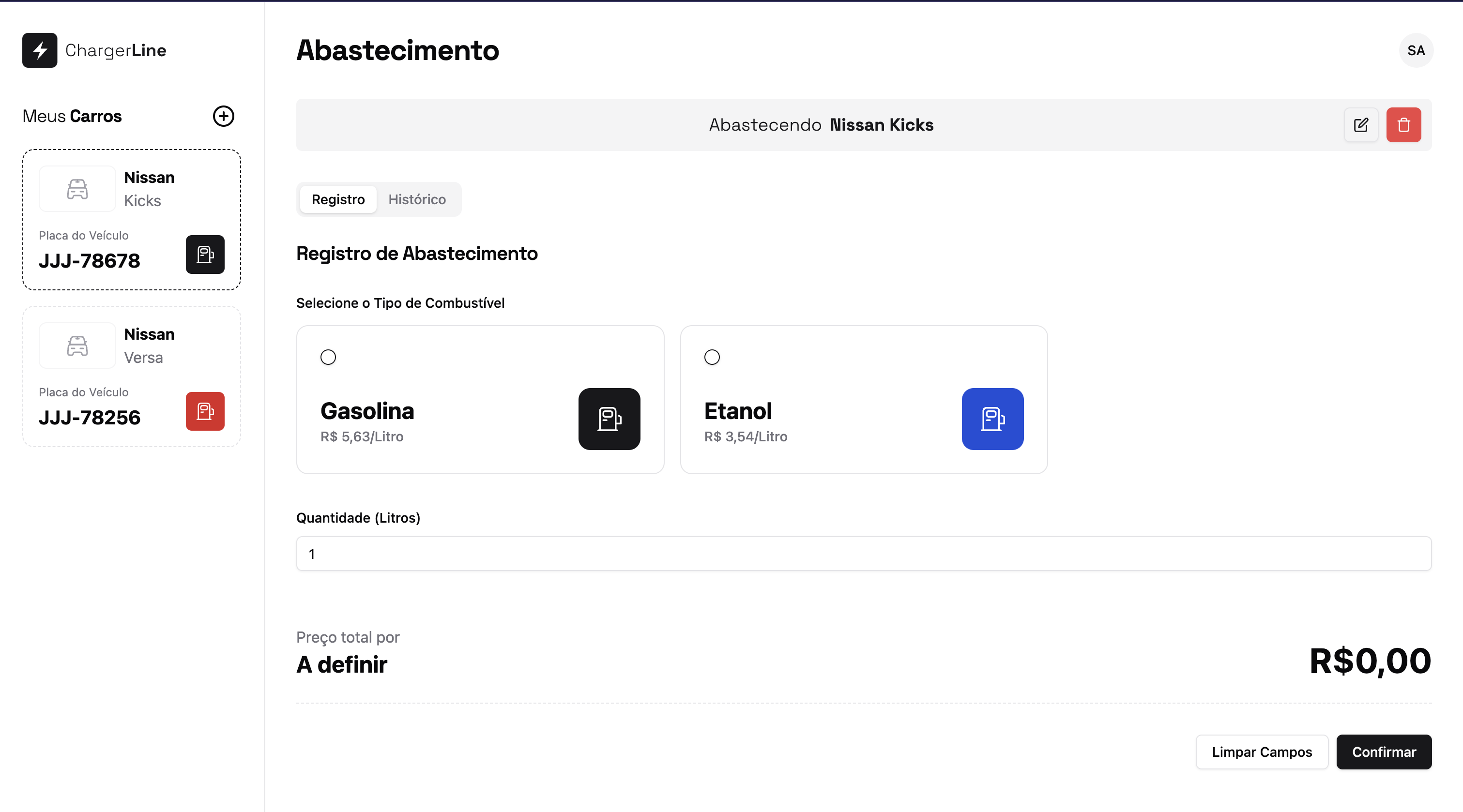Switch to the Histórico tab

pos(417,199)
